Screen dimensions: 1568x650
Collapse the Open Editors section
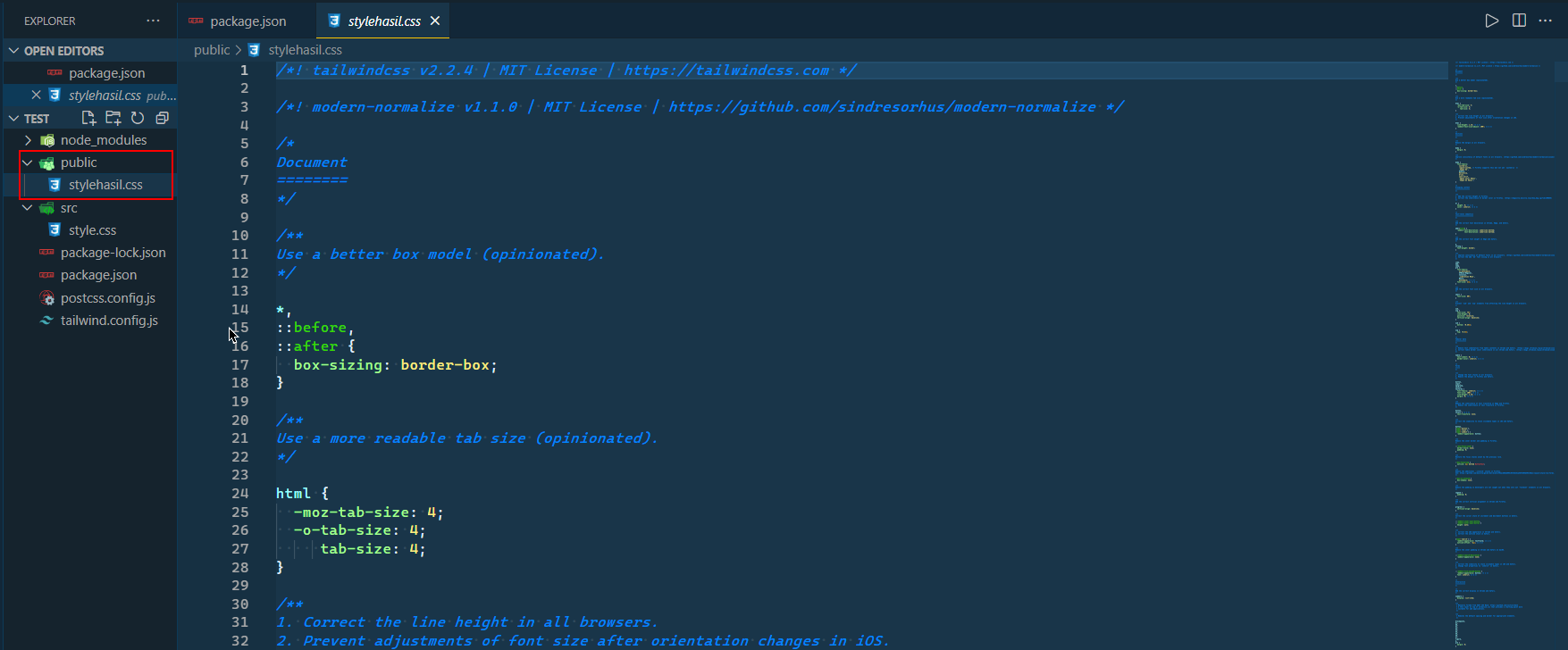pyautogui.click(x=14, y=51)
